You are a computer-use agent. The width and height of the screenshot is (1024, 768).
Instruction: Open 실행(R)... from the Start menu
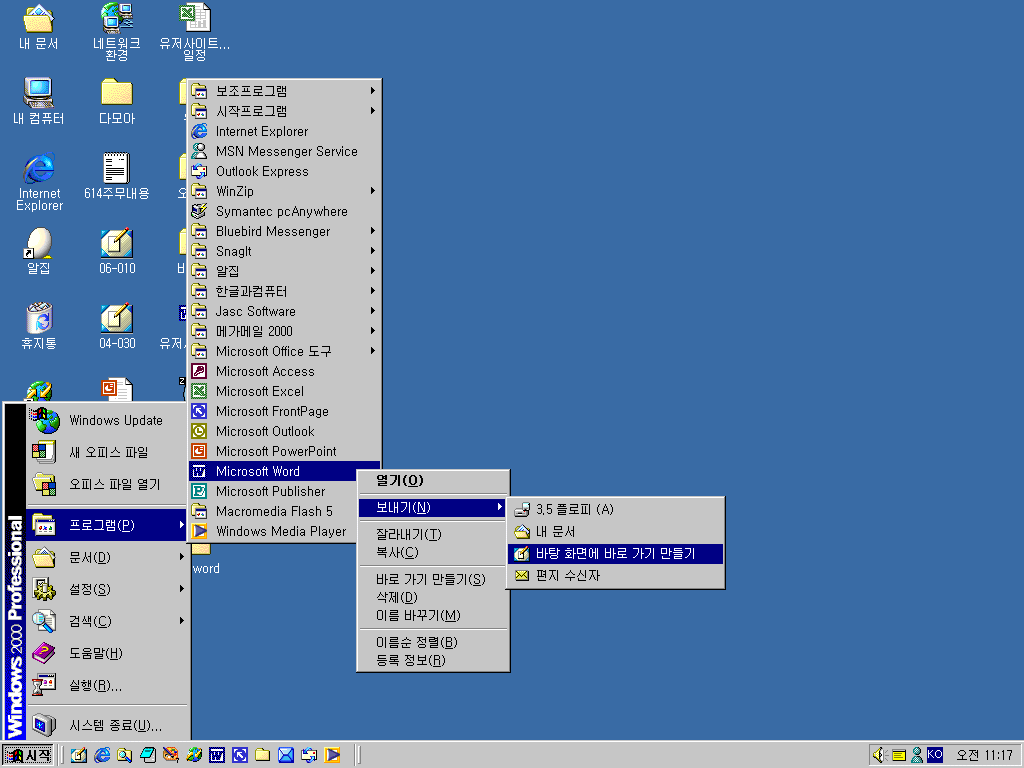[x=107, y=685]
